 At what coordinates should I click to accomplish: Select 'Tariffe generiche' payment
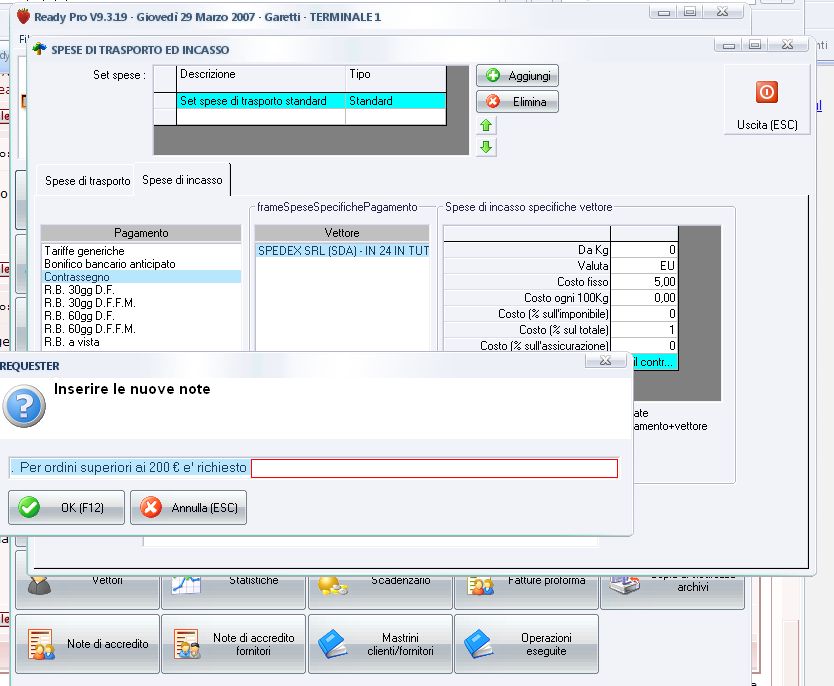pyautogui.click(x=141, y=251)
